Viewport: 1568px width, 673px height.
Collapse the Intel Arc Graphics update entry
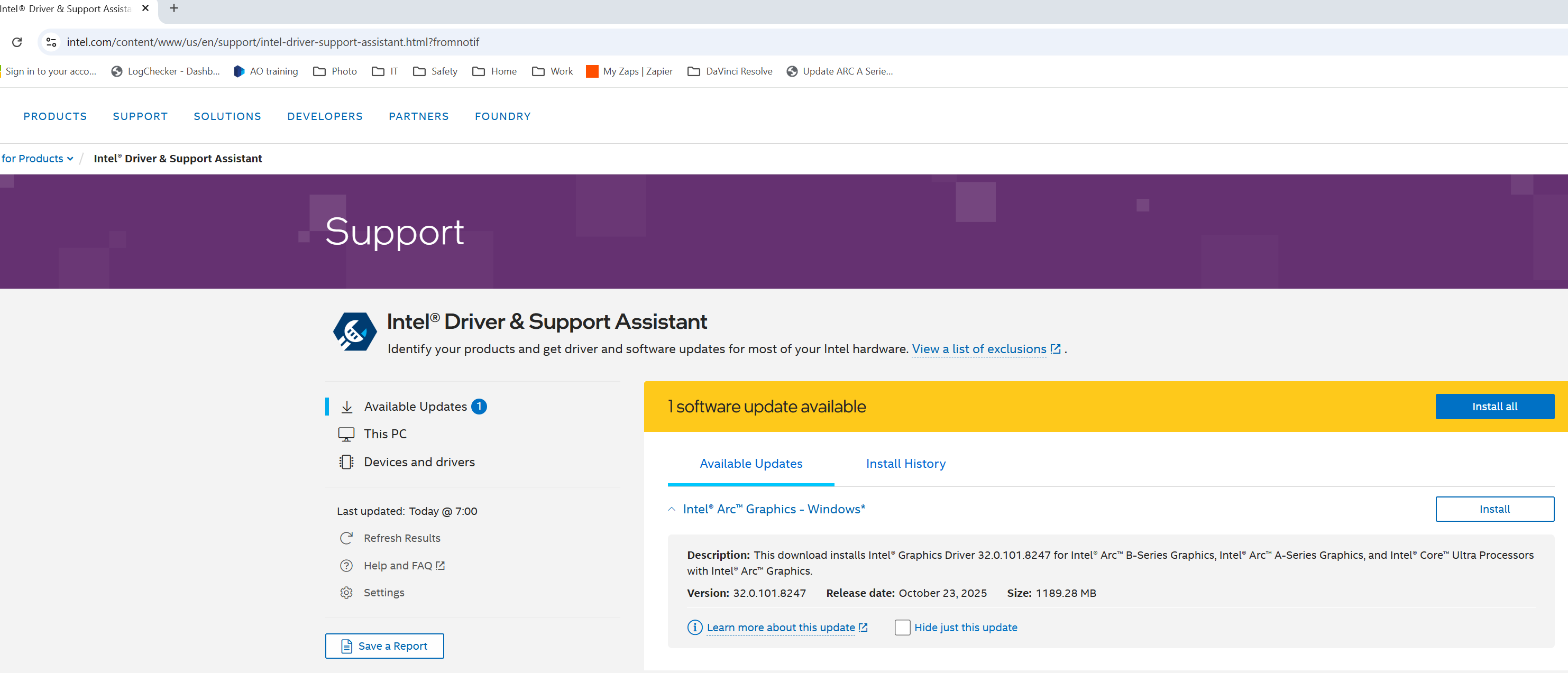coord(672,509)
